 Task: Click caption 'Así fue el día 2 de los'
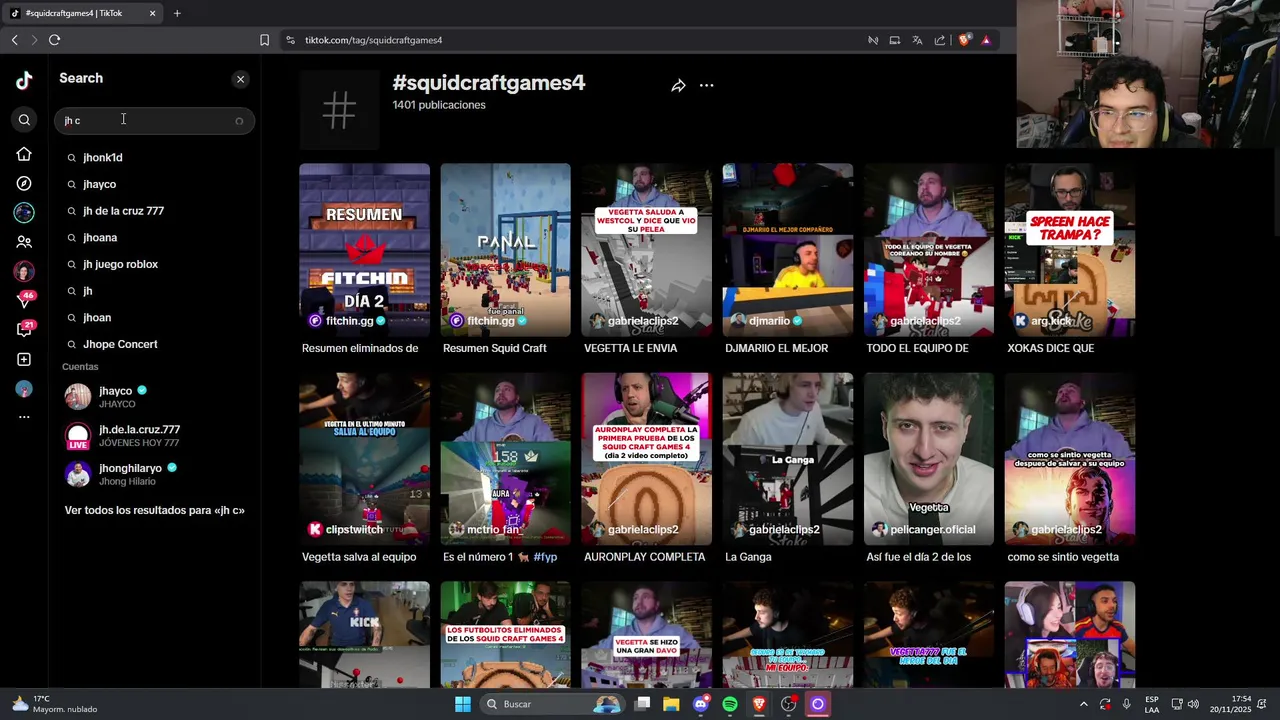click(918, 557)
